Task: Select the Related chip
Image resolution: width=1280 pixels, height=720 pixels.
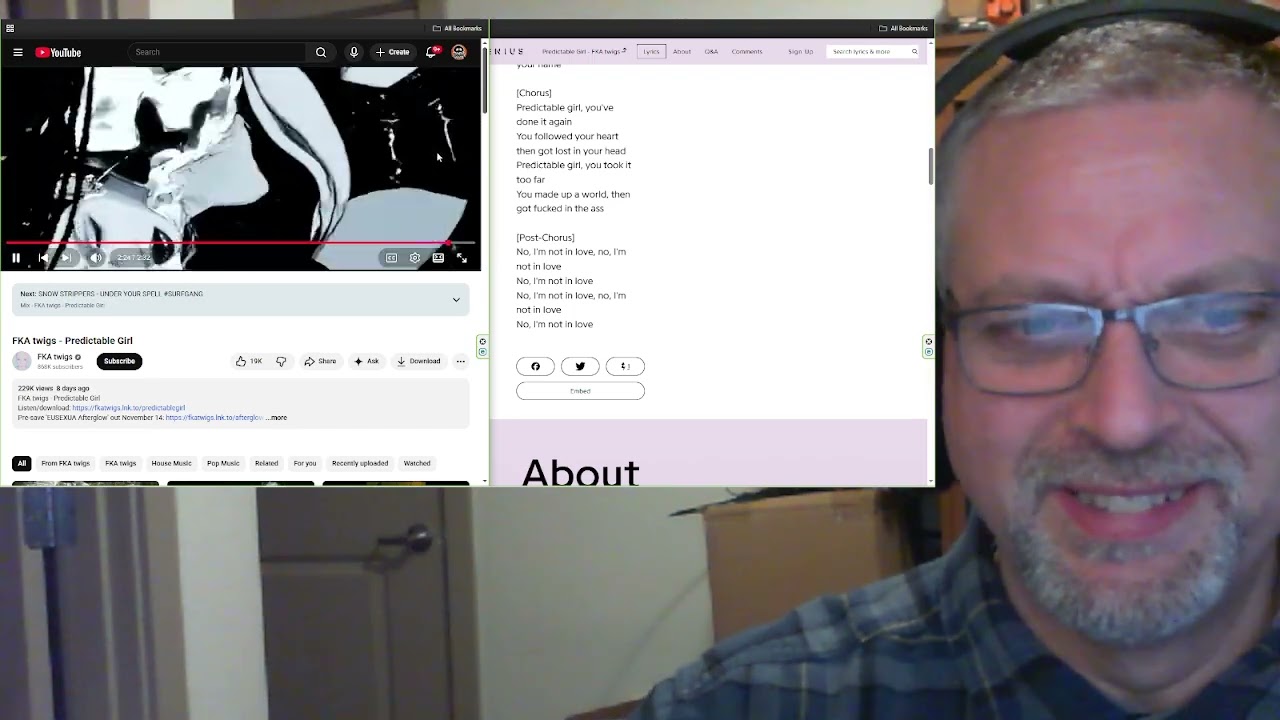Action: [266, 463]
